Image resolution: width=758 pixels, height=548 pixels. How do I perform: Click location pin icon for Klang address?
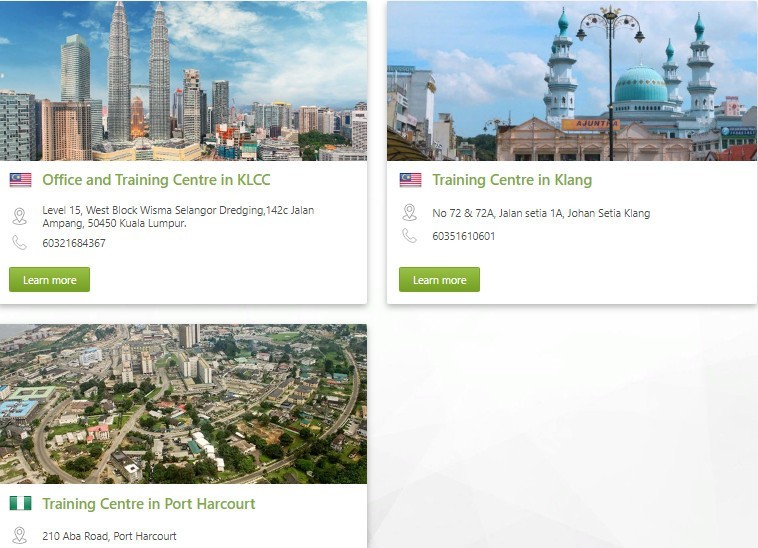coord(409,213)
